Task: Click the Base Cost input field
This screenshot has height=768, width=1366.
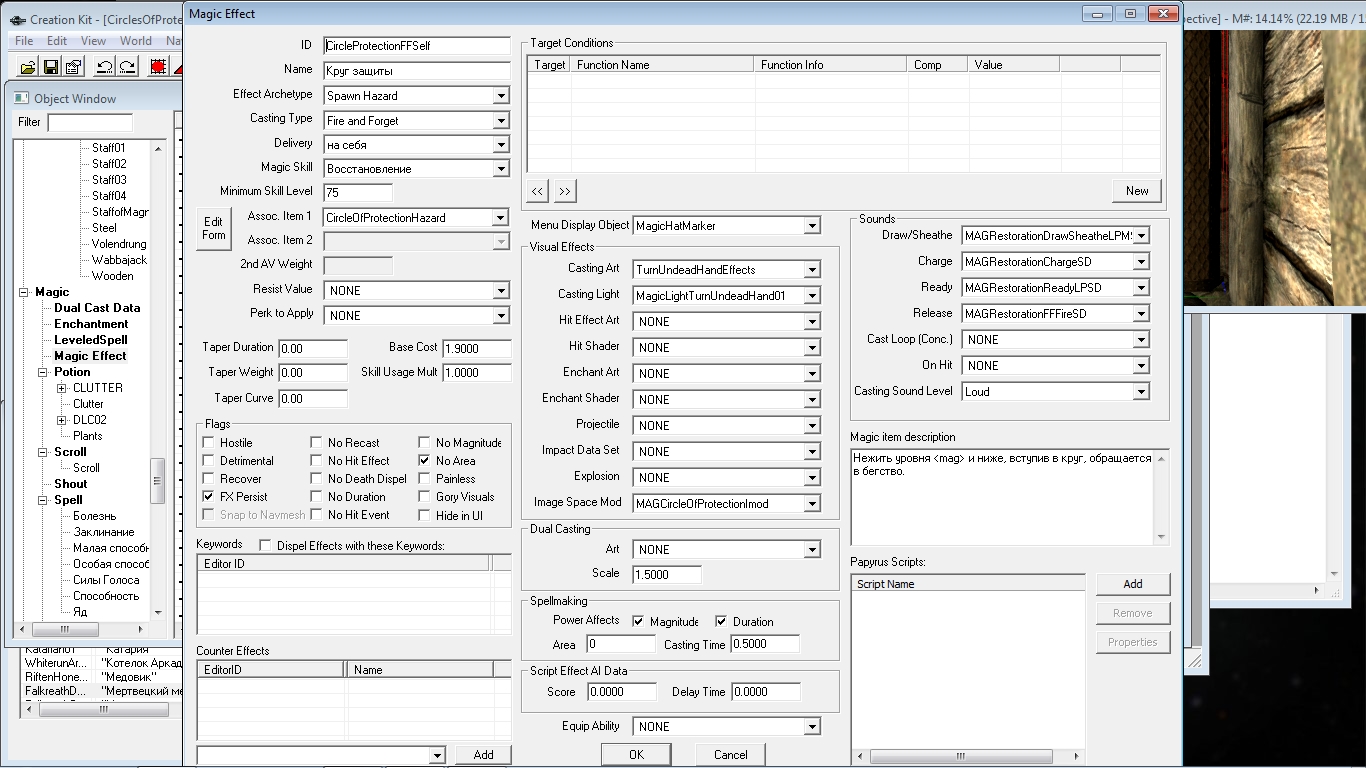Action: point(476,348)
